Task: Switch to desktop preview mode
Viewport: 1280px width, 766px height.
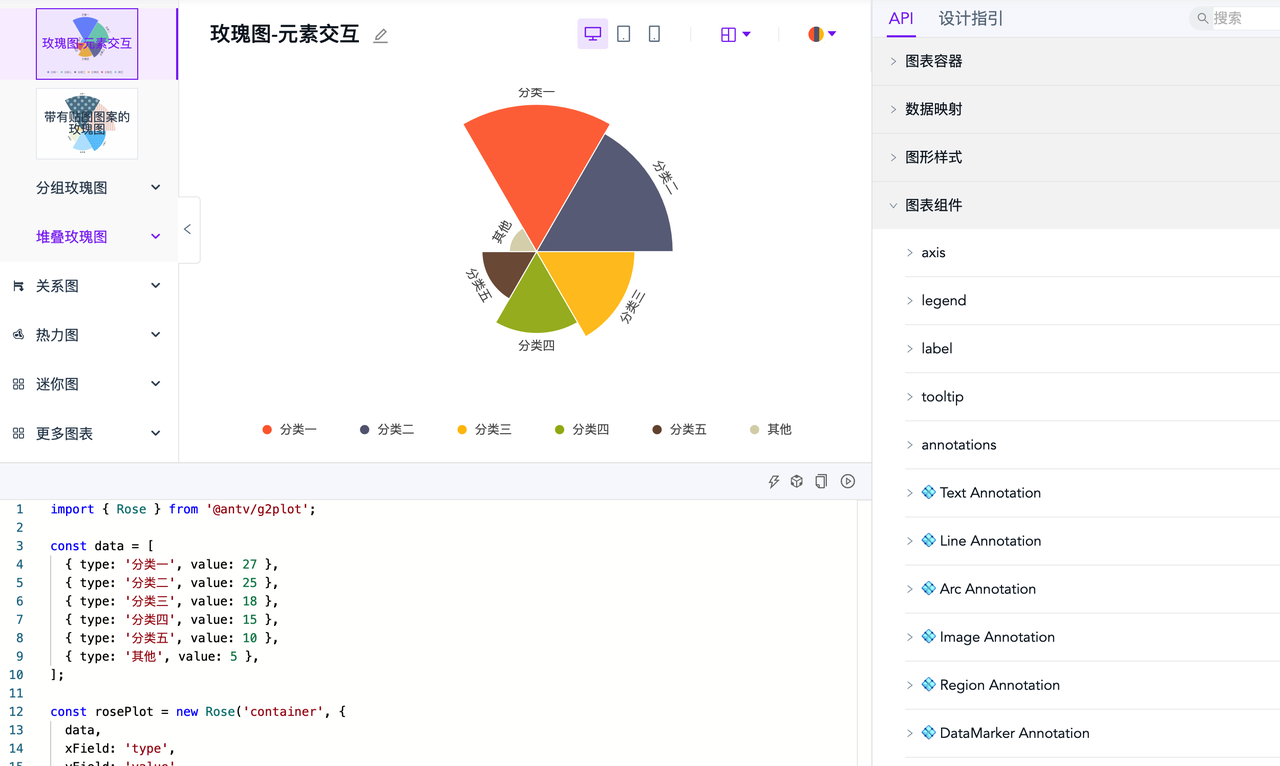Action: click(x=593, y=34)
